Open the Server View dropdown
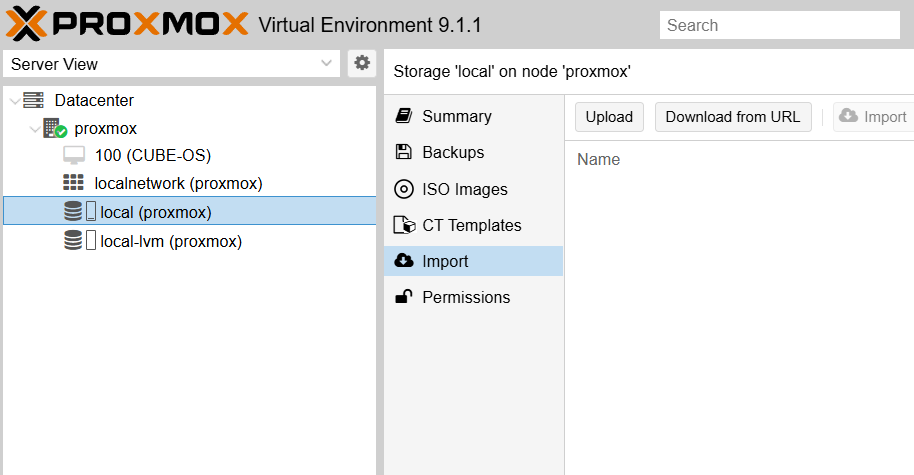 (171, 64)
